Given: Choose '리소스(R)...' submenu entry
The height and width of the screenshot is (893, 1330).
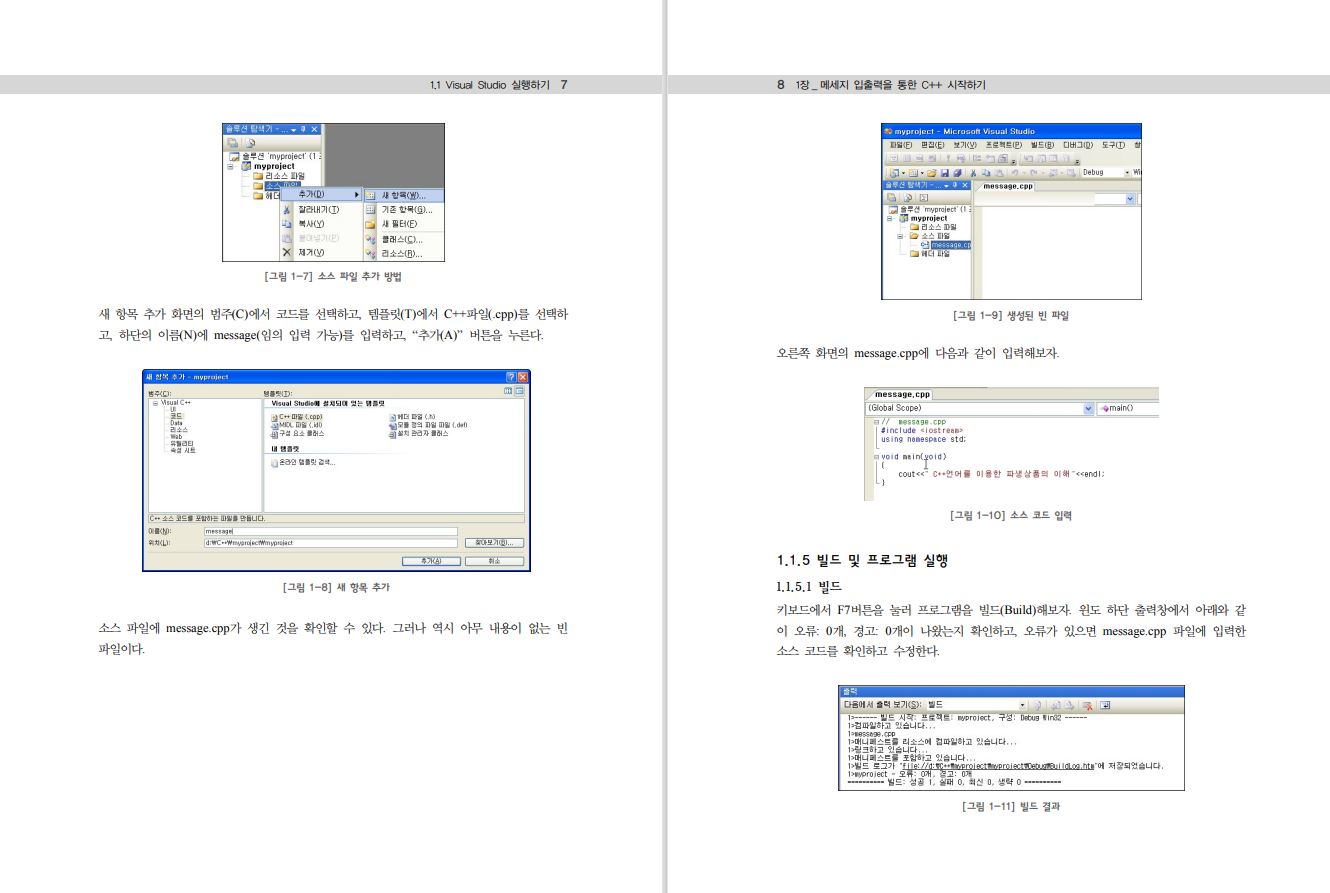Looking at the screenshot, I should pos(405,253).
